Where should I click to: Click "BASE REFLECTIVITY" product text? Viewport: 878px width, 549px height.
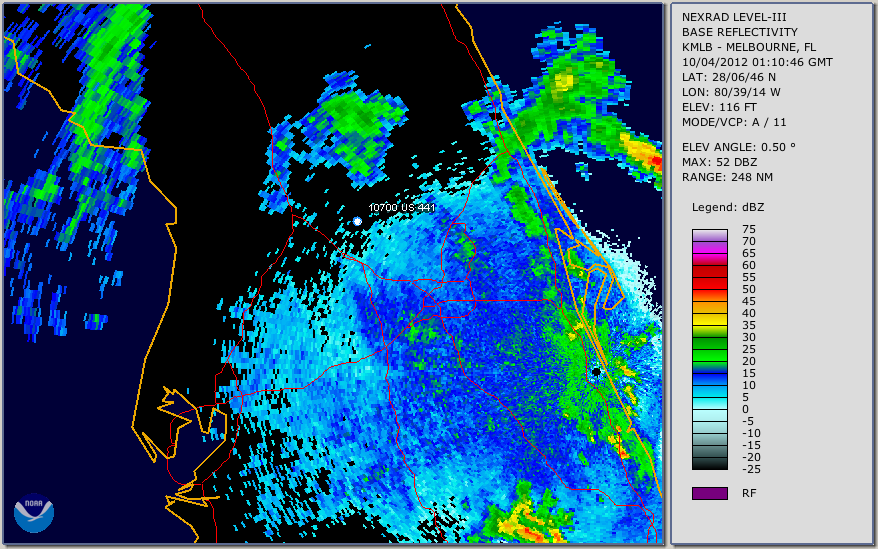tap(740, 32)
